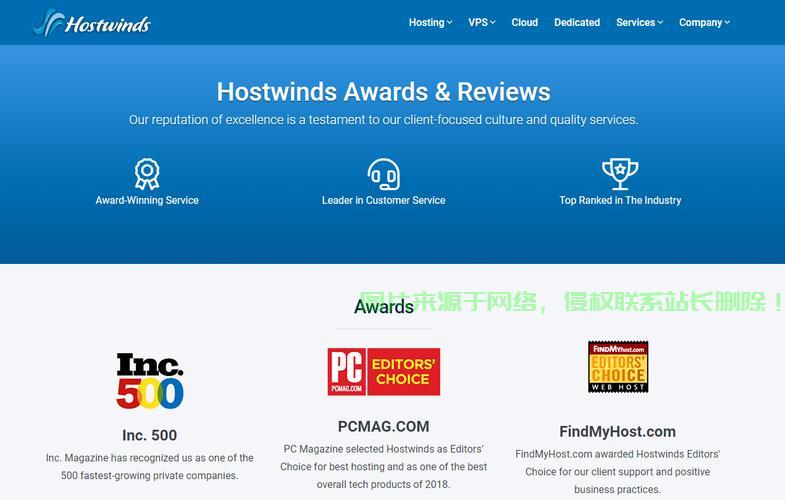This screenshot has width=785, height=500.
Task: Click the Inc. 500 title
Action: coord(149,435)
